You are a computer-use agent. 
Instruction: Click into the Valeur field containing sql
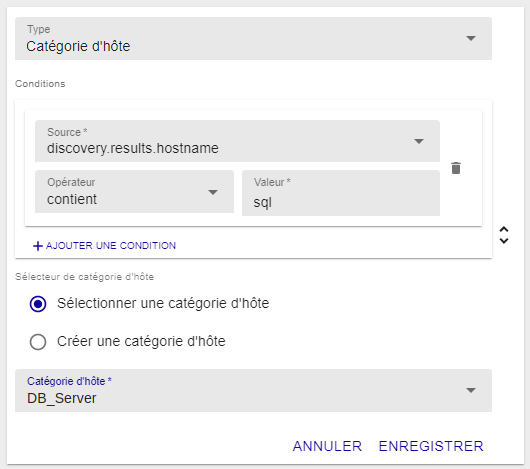coord(341,193)
